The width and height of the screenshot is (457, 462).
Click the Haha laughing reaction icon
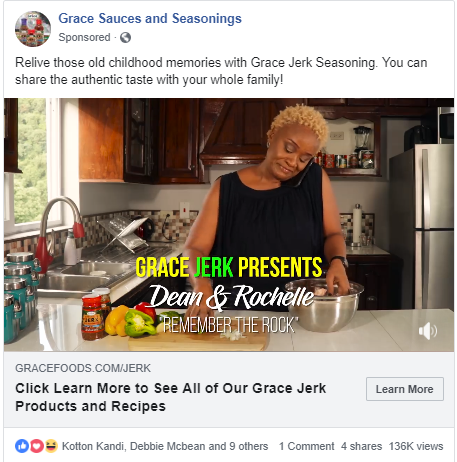(51, 446)
